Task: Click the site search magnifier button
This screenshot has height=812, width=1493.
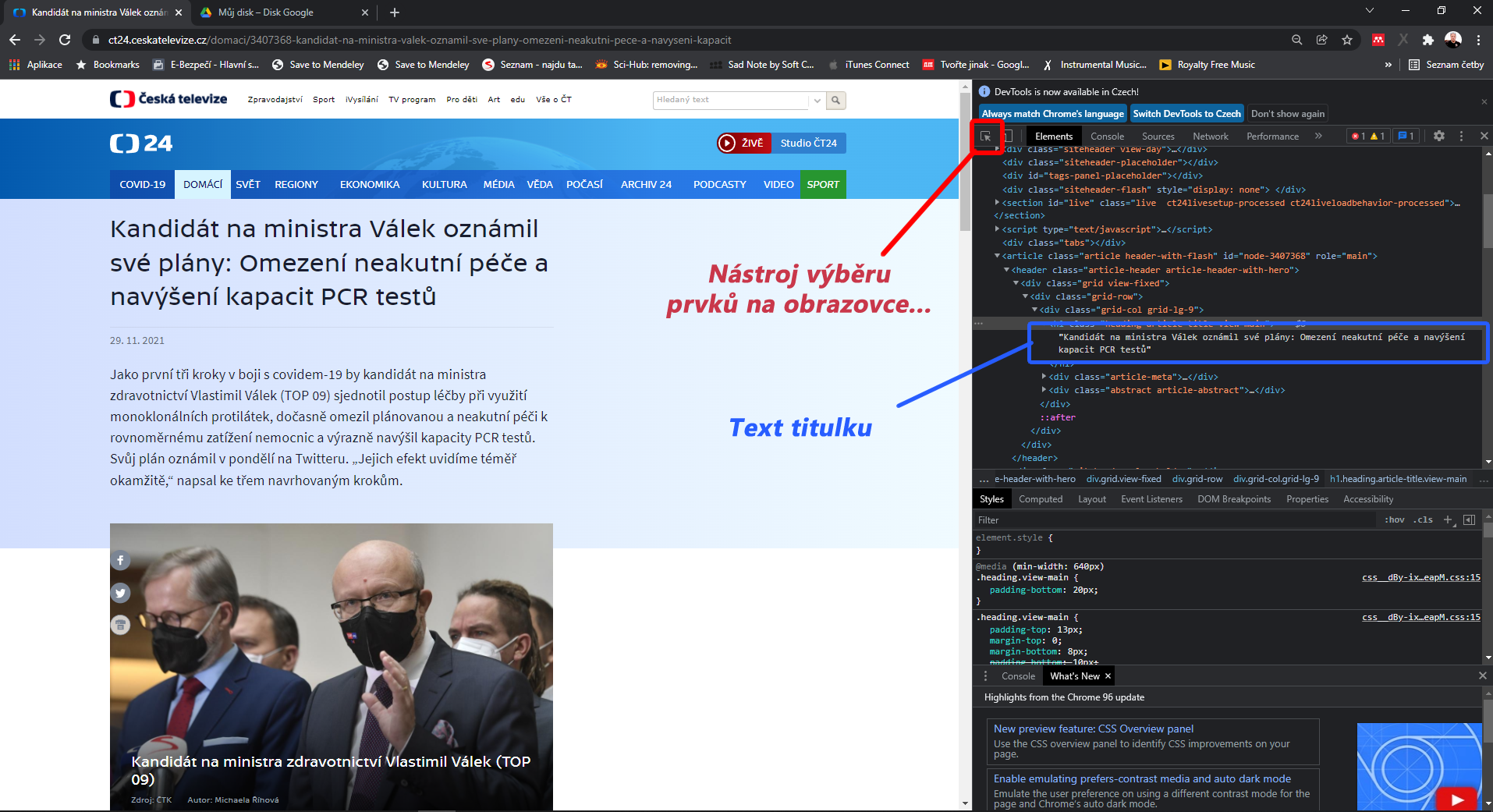Action: (x=836, y=100)
